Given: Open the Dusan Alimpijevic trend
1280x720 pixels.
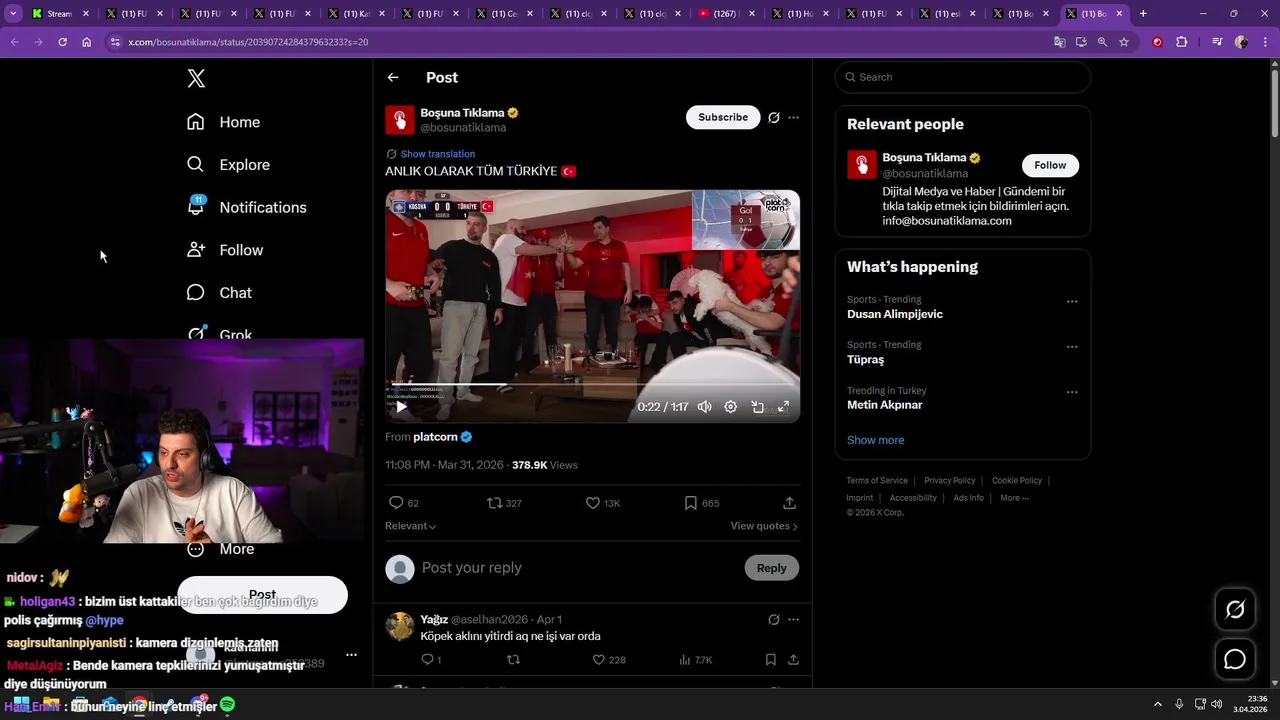Looking at the screenshot, I should tap(895, 314).
